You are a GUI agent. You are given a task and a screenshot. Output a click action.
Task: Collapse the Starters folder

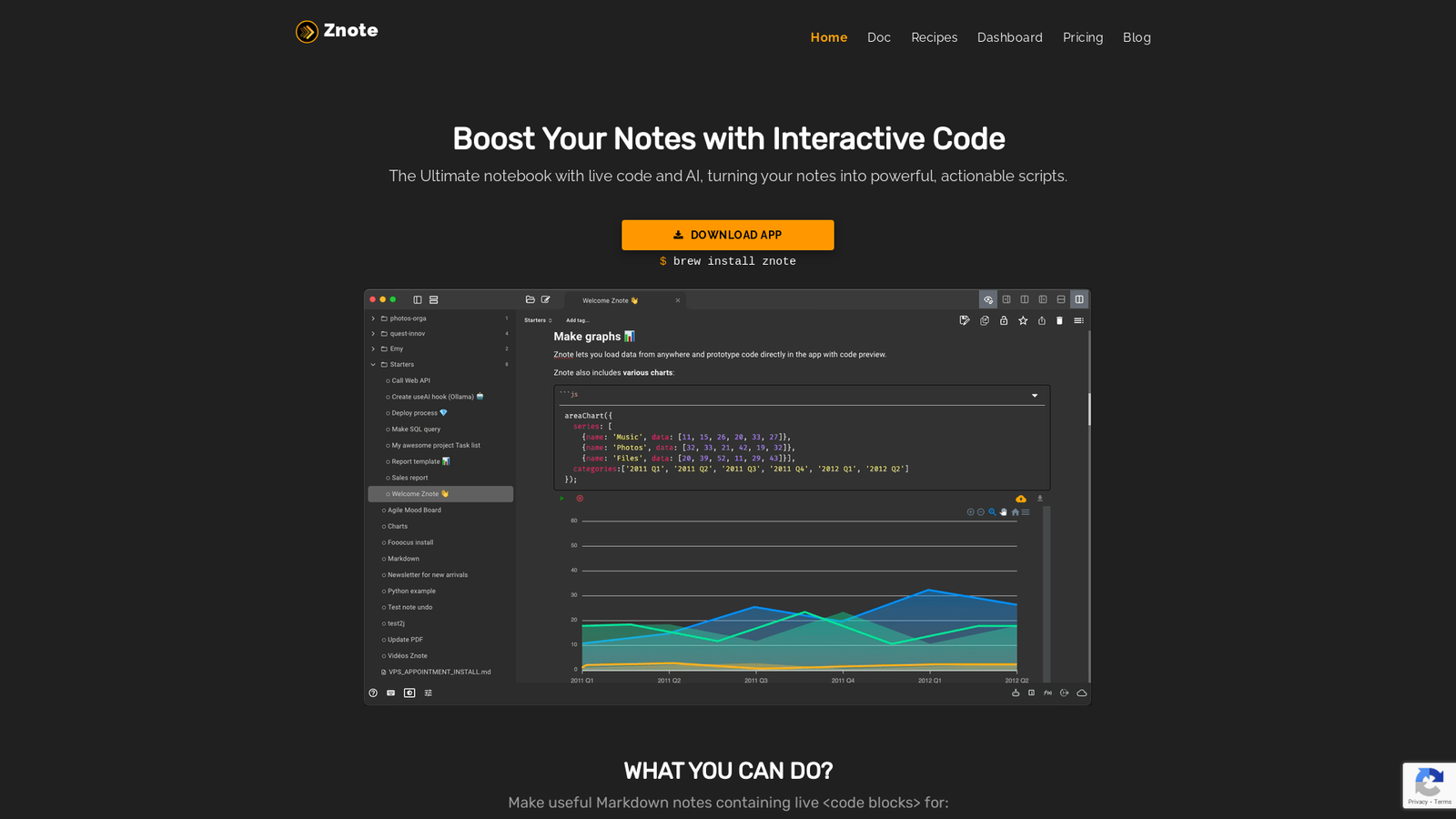[x=373, y=364]
